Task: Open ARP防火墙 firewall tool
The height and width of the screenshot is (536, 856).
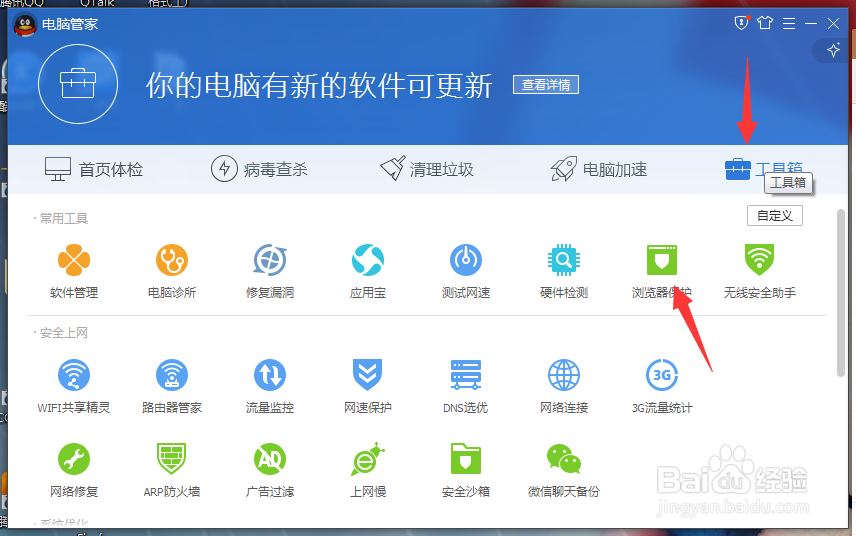Action: (171, 471)
